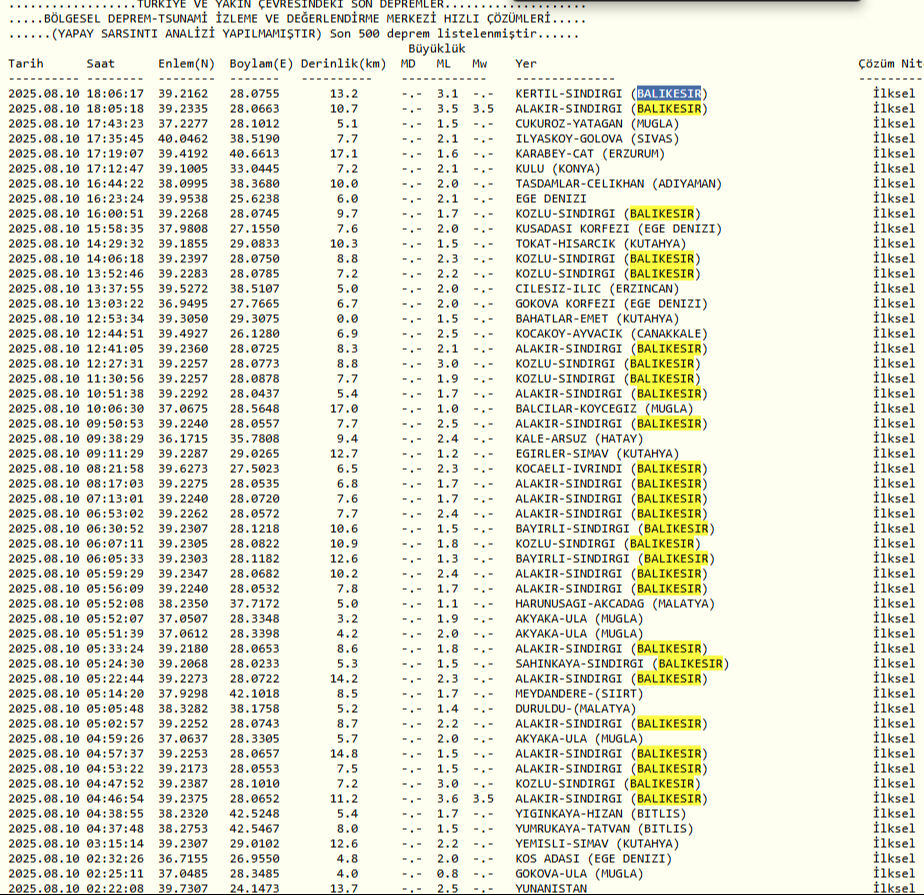Click the ILYASKOY-GOLOVA (SIVAS) entry
Screen dimensions: 924x895
point(596,139)
